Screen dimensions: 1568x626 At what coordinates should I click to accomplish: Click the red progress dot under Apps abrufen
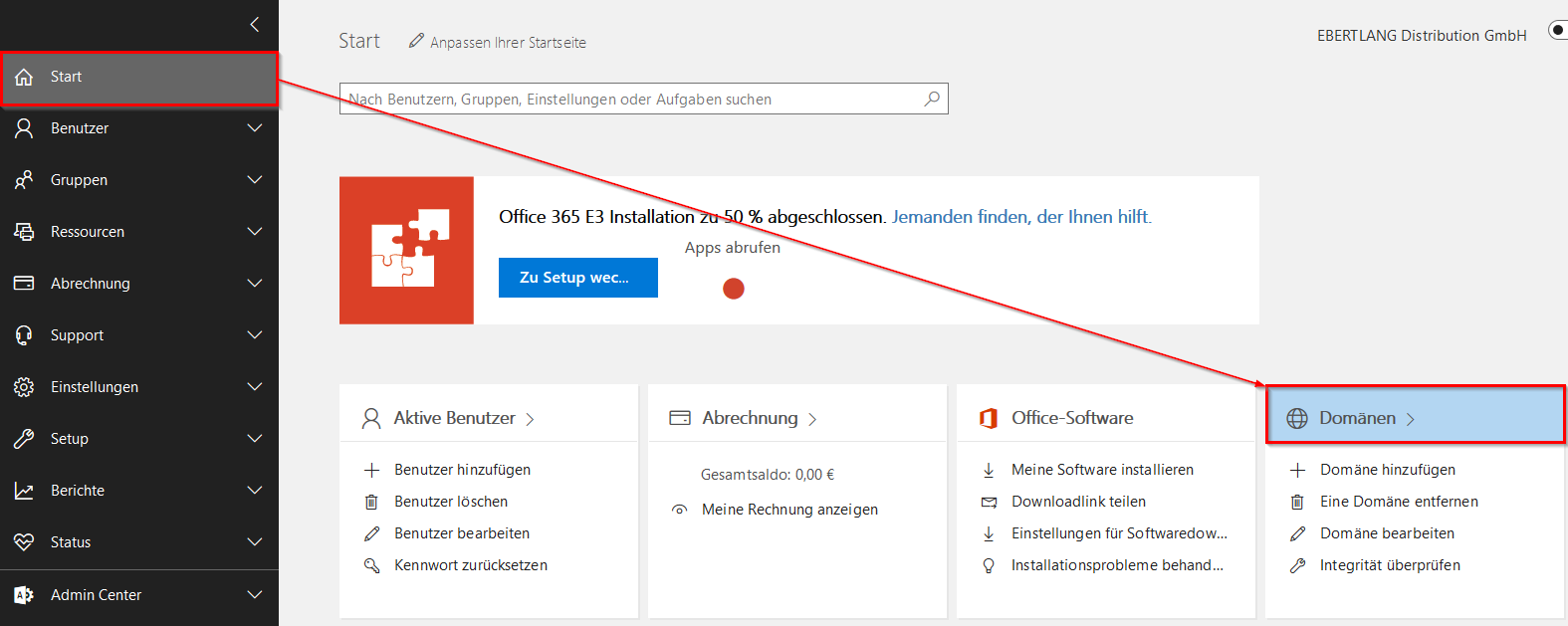coord(734,289)
